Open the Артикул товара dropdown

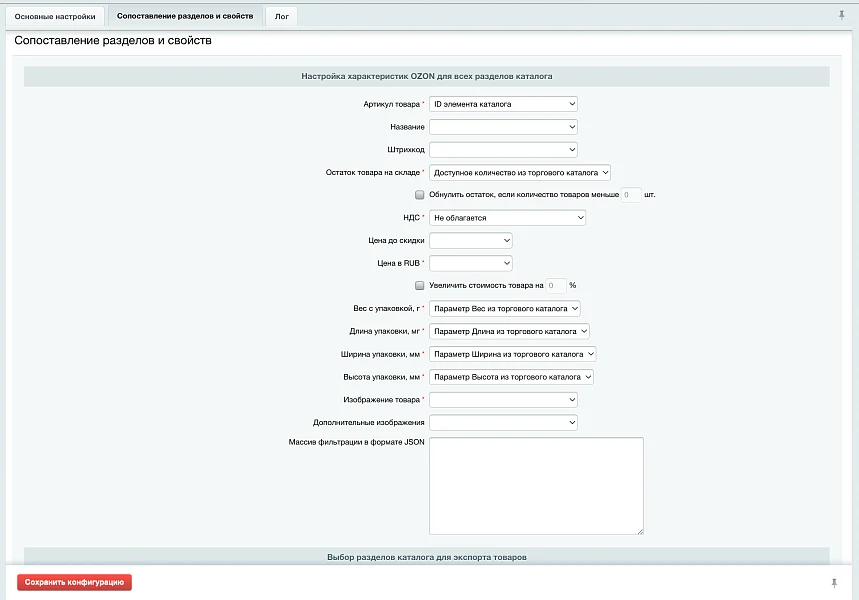pos(503,104)
